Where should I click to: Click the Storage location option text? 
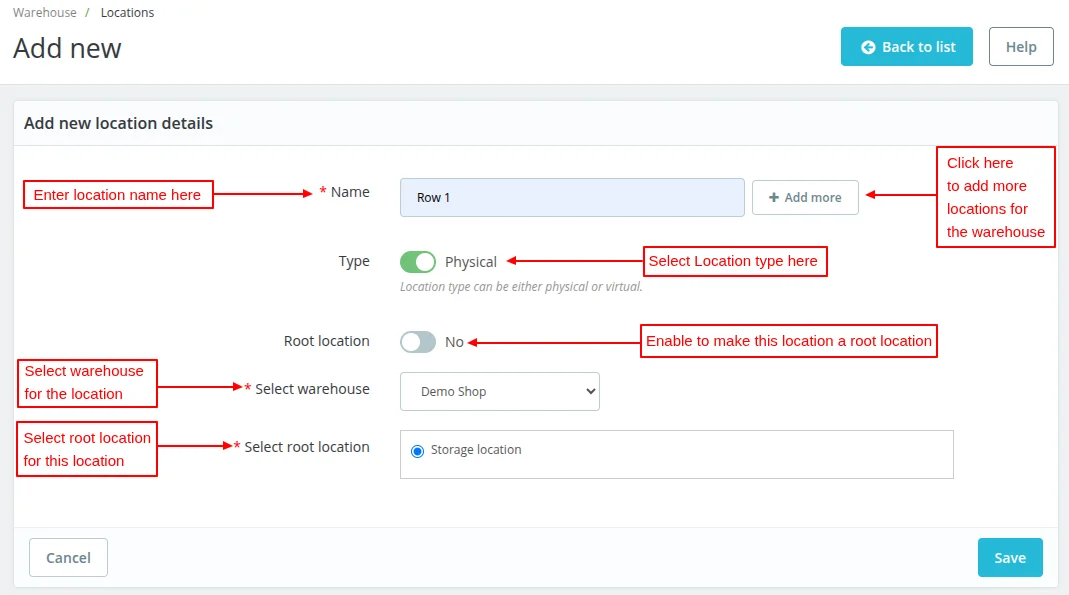click(x=476, y=450)
